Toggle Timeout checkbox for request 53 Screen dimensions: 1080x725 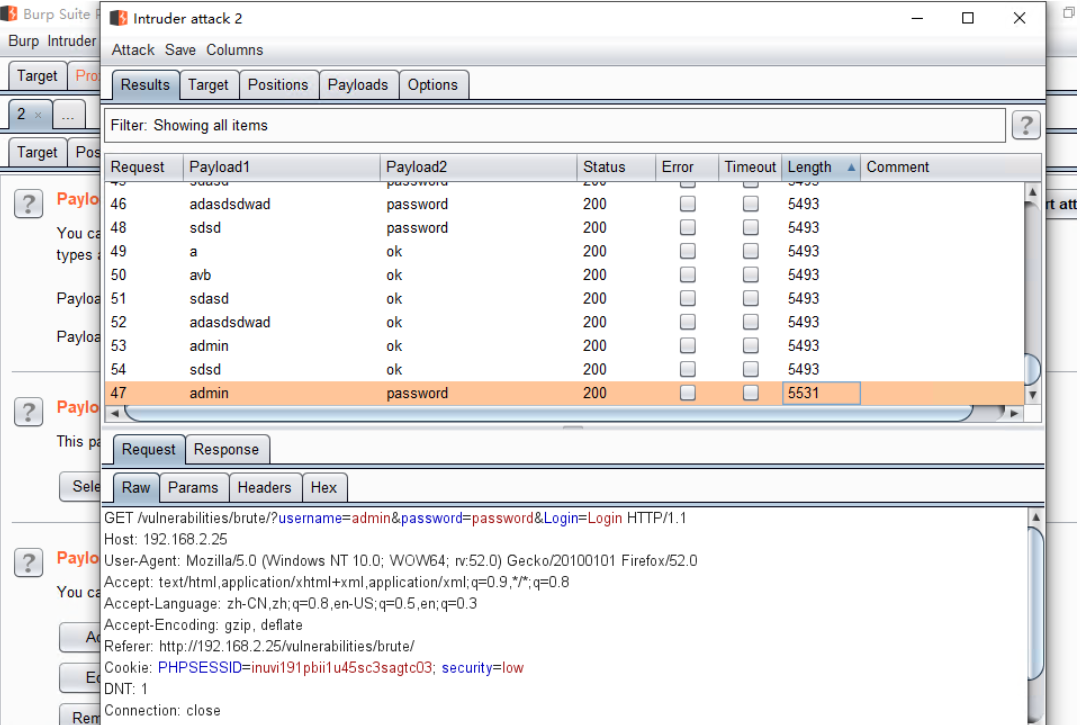tap(750, 346)
